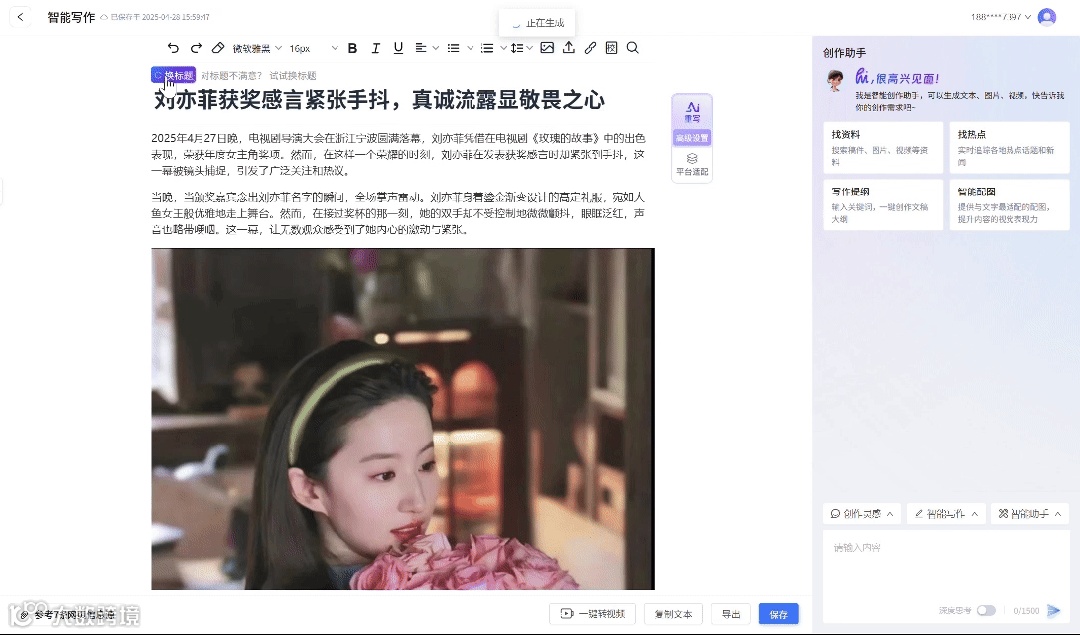Click the line spacing icon

(517, 48)
